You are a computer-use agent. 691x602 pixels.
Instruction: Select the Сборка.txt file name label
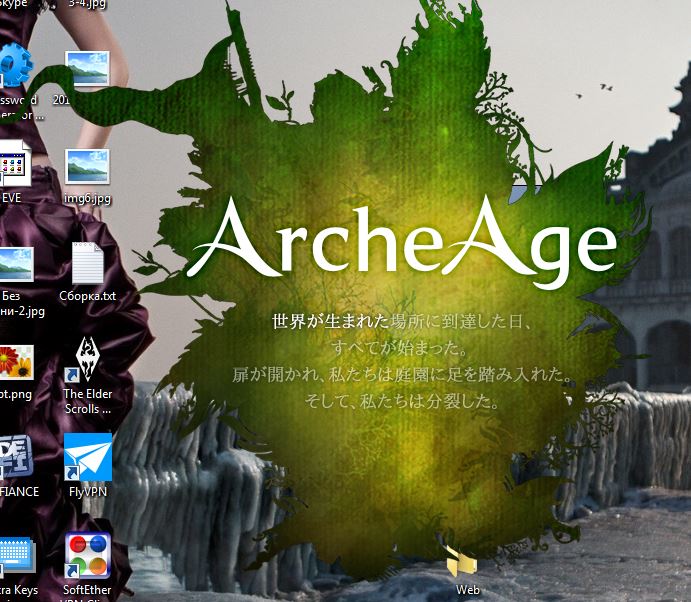pos(88,296)
